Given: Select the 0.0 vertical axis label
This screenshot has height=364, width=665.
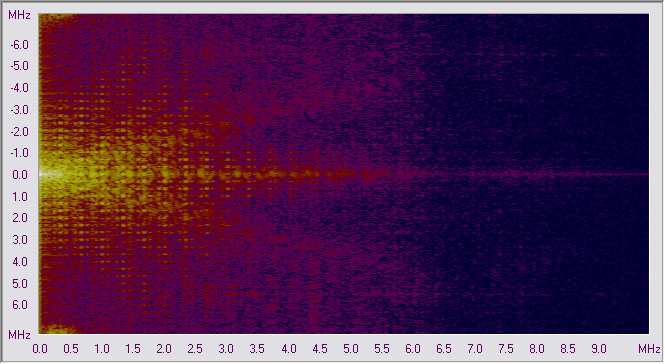Looking at the screenshot, I should click(x=20, y=175).
